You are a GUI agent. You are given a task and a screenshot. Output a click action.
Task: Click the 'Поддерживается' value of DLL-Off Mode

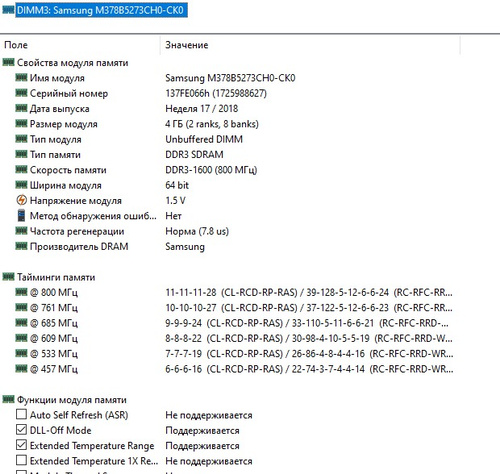(x=202, y=431)
